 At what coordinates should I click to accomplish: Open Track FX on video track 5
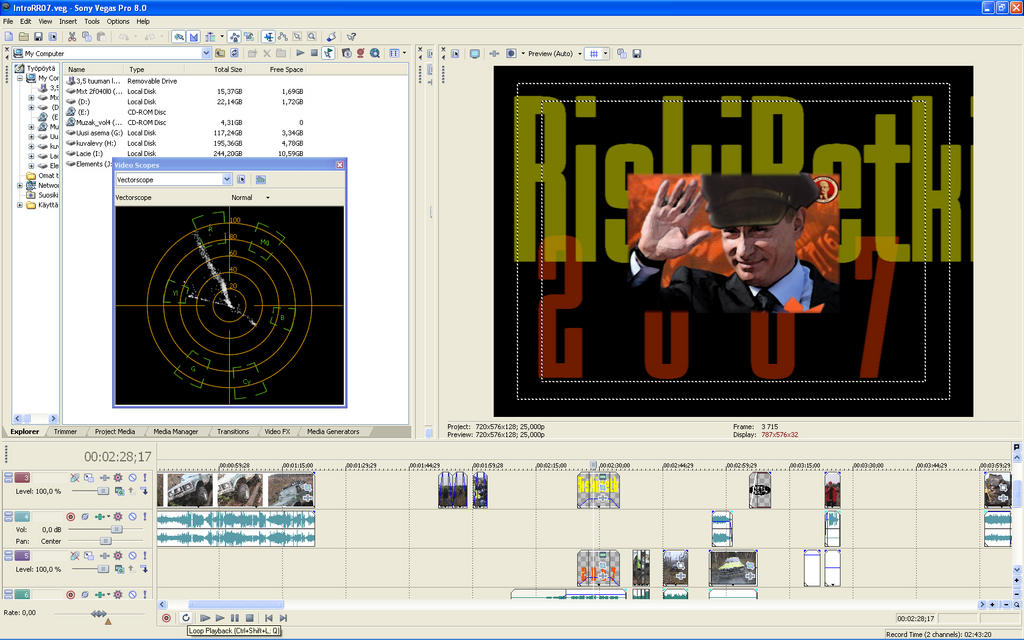(118, 555)
